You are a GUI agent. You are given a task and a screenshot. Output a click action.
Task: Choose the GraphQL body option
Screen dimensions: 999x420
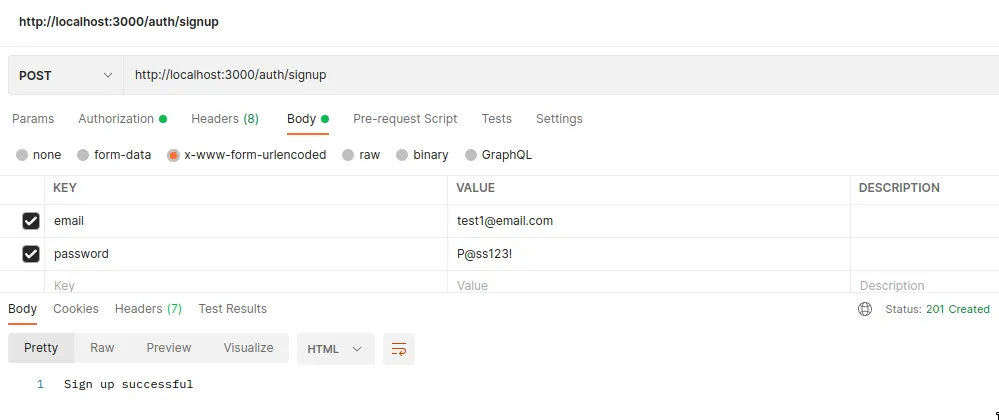pos(472,155)
